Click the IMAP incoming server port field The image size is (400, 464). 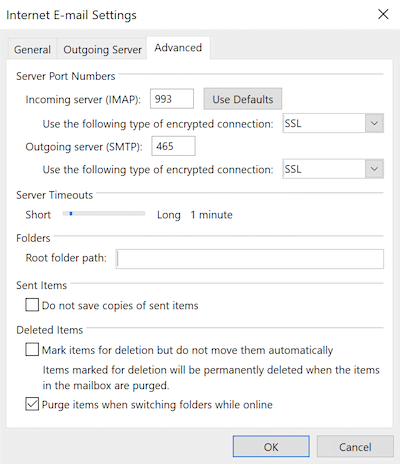tap(172, 99)
